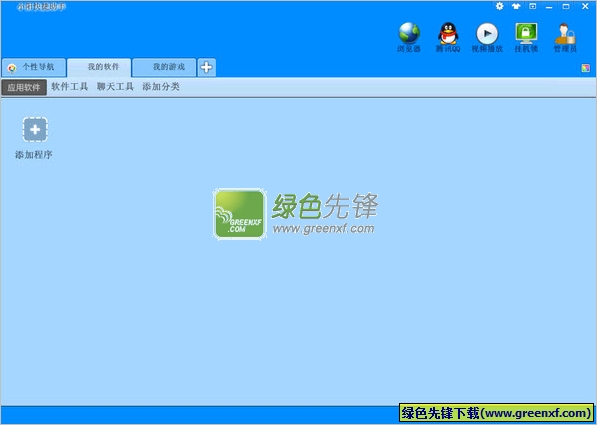This screenshot has width=597, height=425.
Task: Switch to 个性导航 tab
Action: click(x=34, y=67)
